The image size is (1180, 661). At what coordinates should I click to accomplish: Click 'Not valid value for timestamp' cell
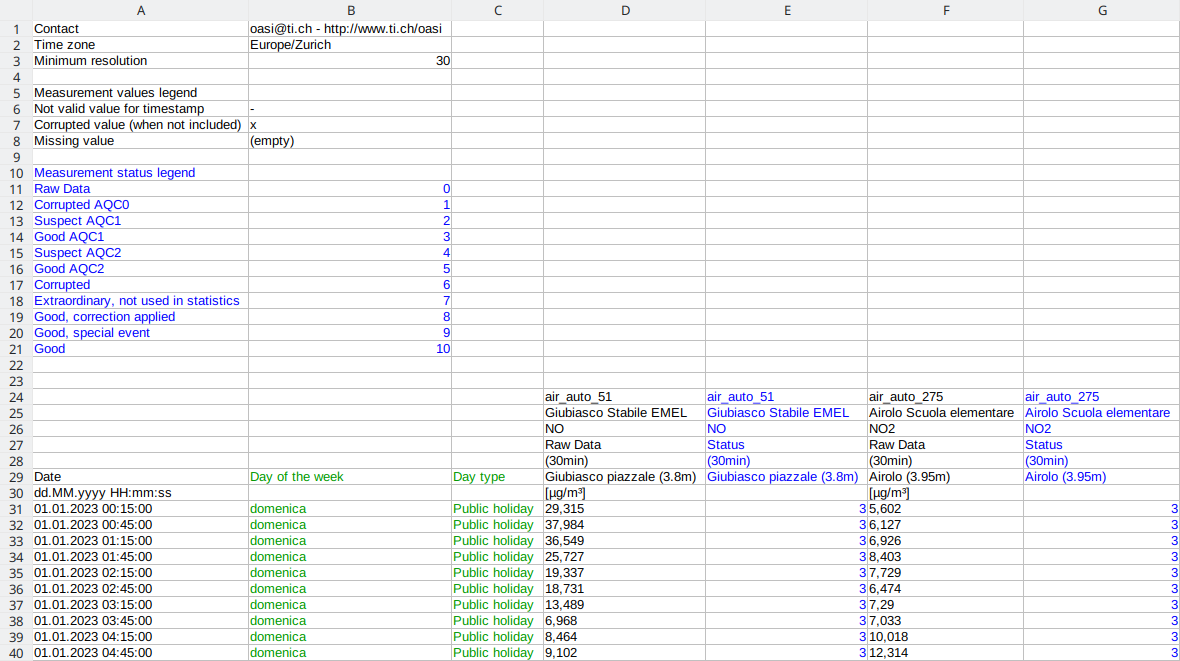click(140, 108)
